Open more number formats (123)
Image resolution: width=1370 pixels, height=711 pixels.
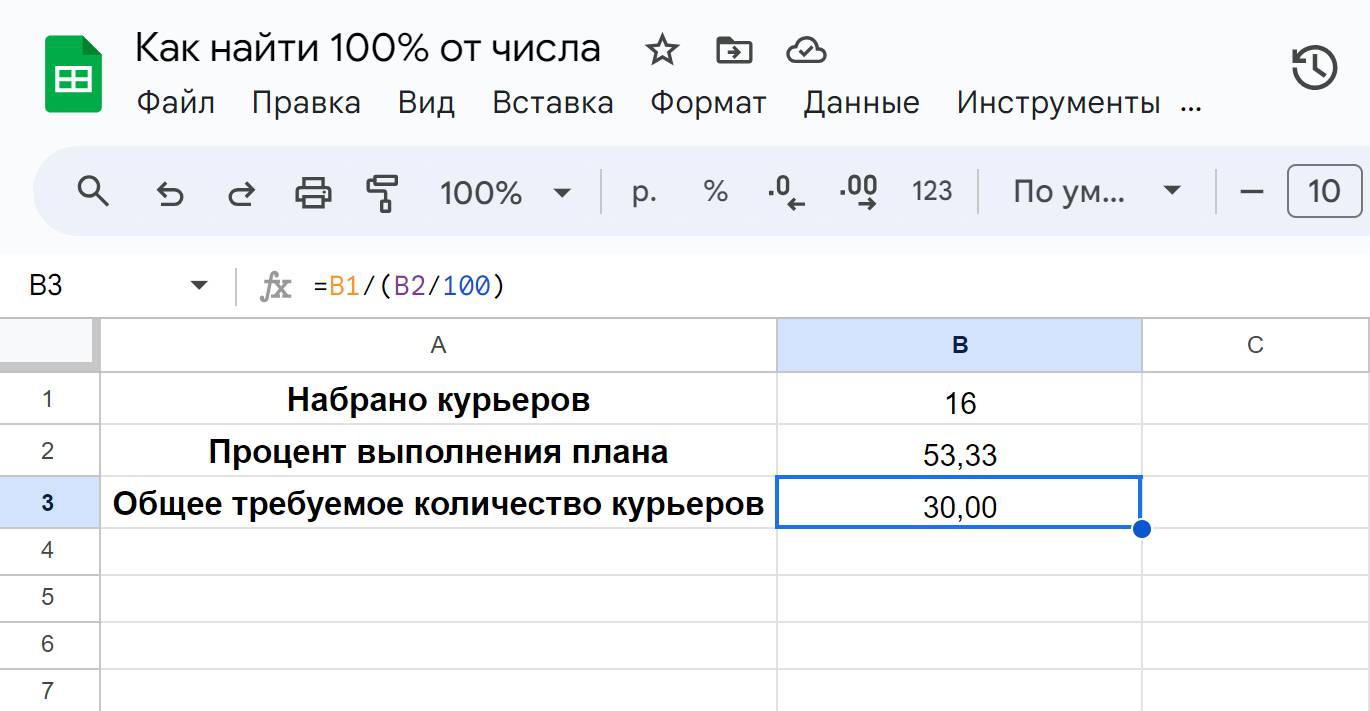coord(932,191)
